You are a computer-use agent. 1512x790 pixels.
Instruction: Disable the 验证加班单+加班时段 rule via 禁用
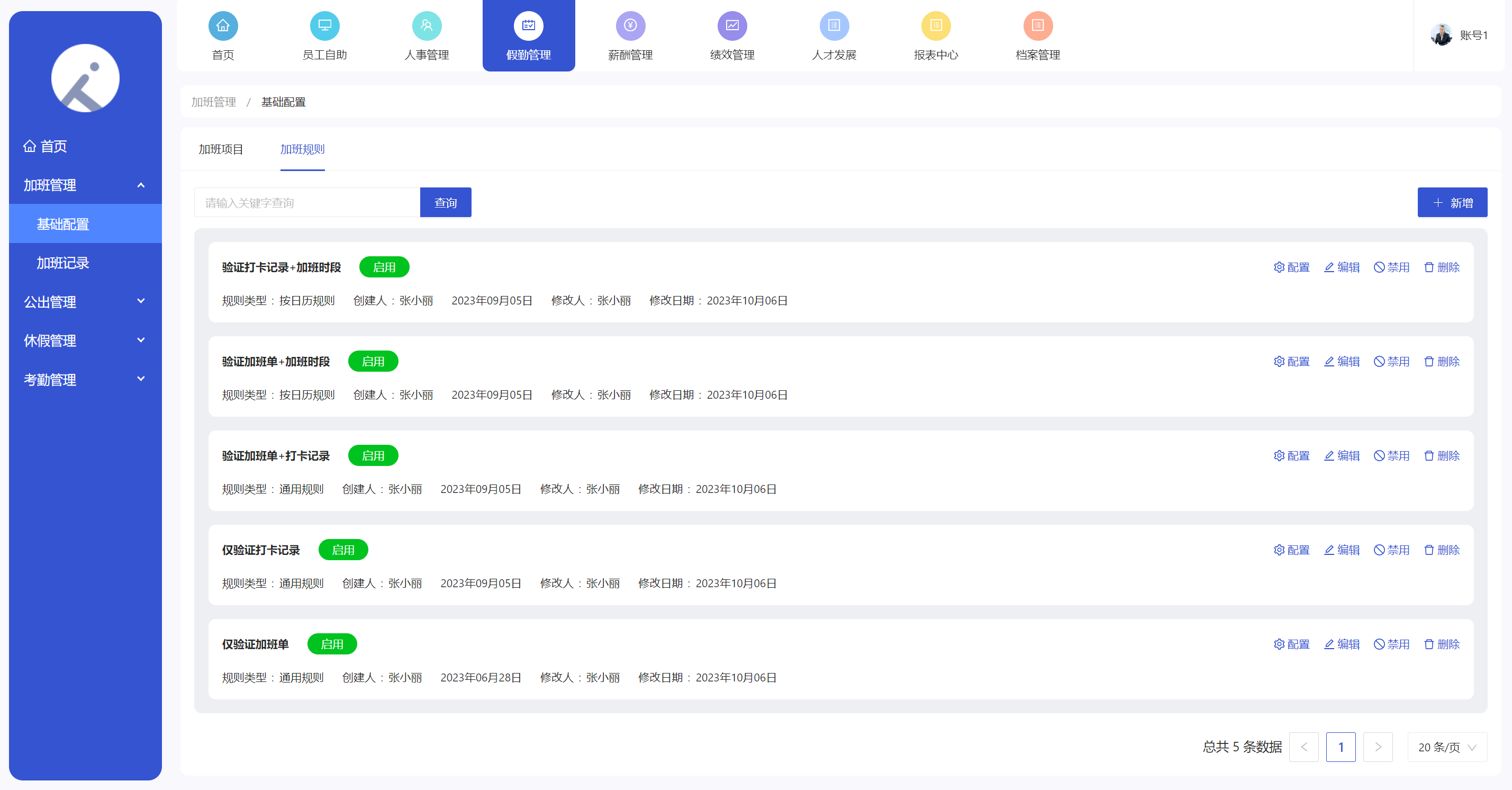click(x=1392, y=361)
